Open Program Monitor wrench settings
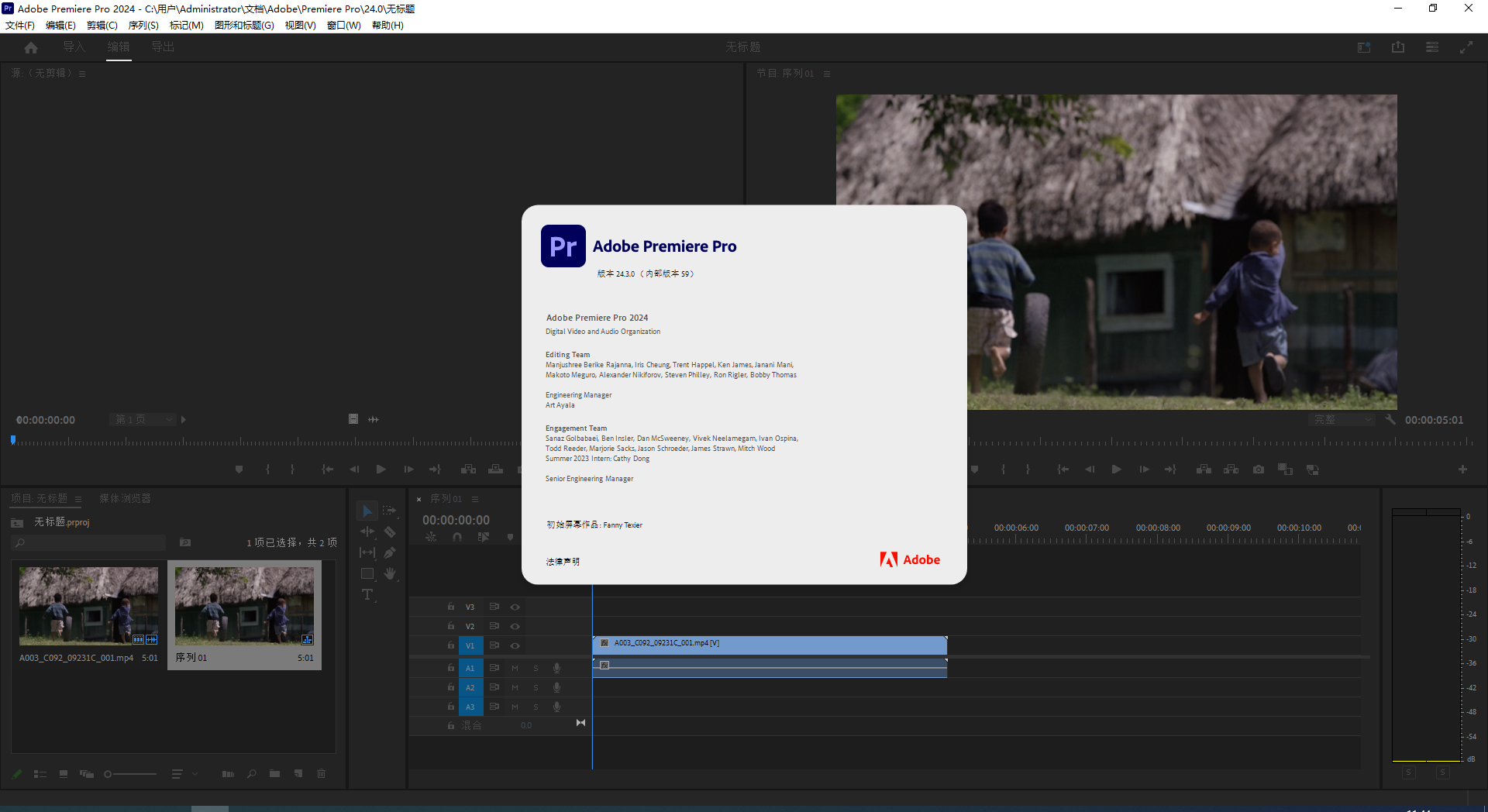 pos(1390,420)
